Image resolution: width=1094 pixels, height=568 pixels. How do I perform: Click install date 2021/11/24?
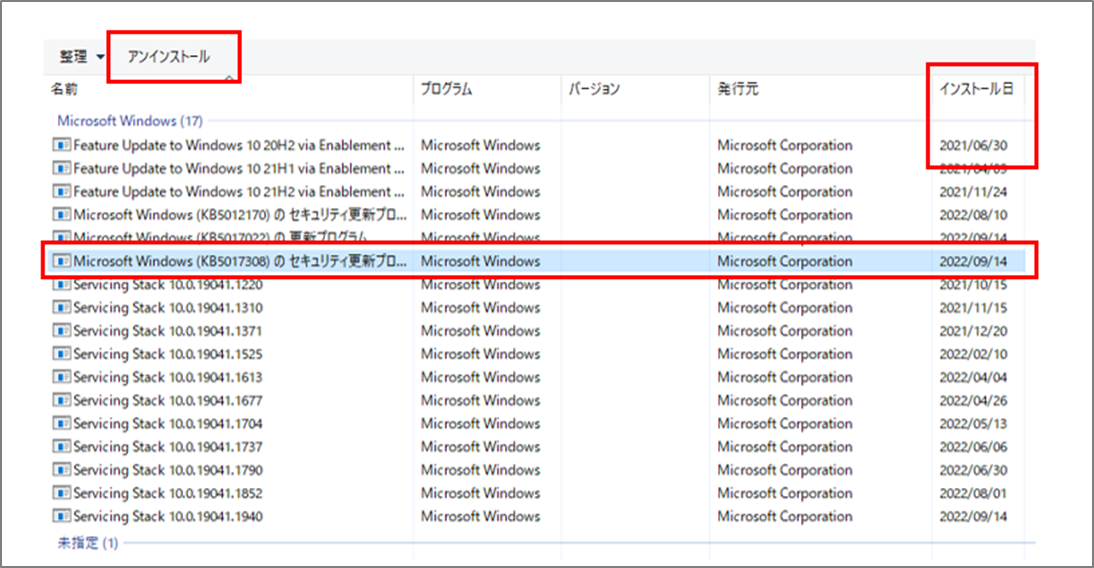click(973, 191)
